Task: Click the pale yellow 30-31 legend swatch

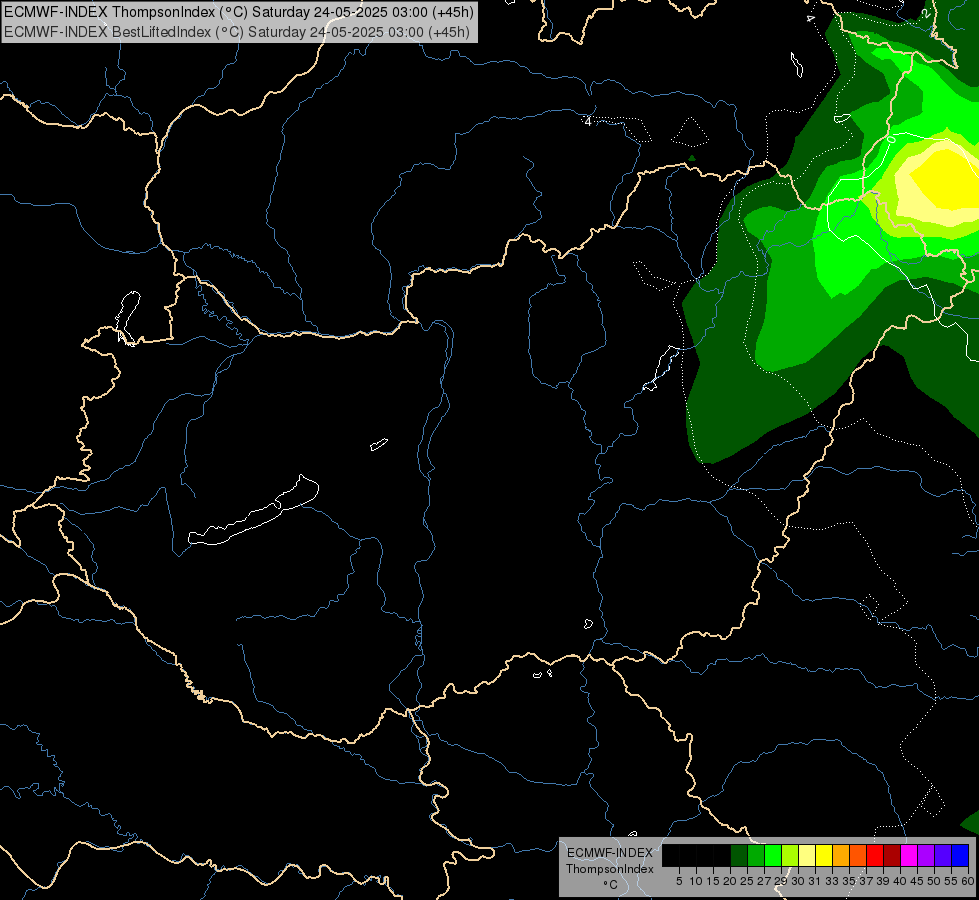Action: [x=807, y=855]
